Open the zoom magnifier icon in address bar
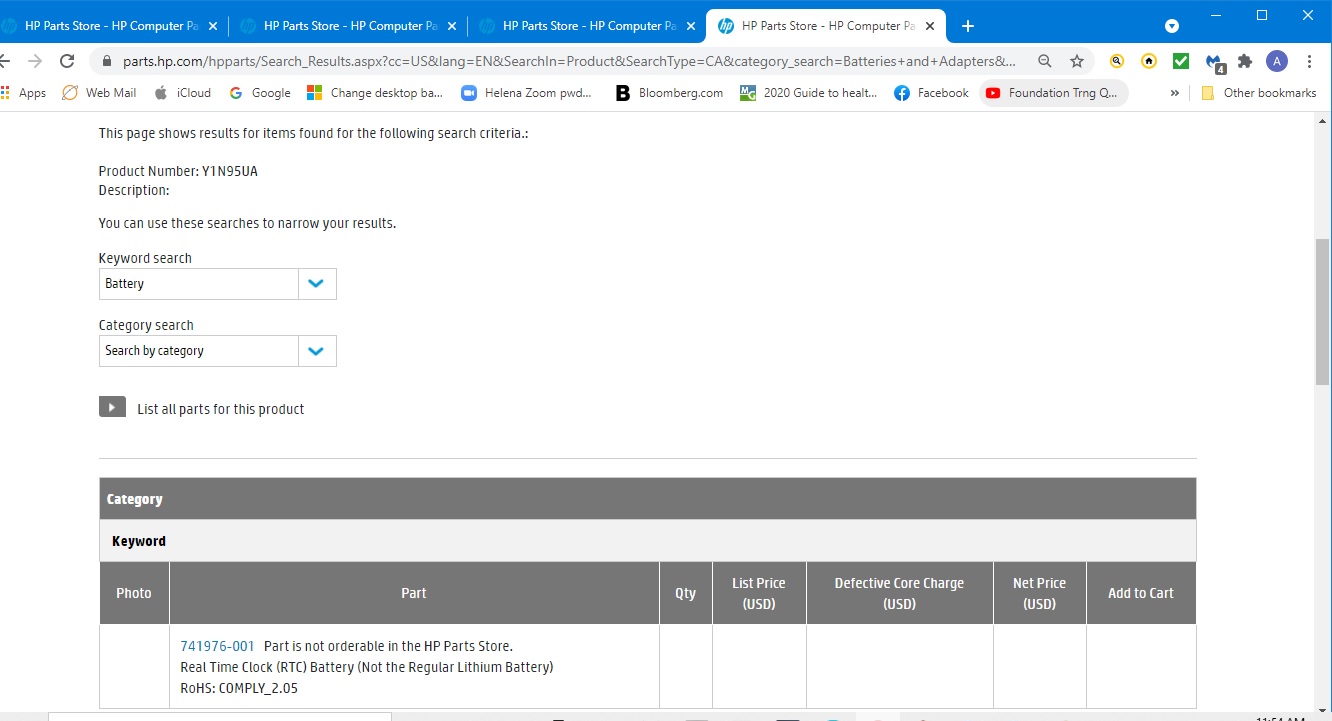The image size is (1332, 721). 1045,61
